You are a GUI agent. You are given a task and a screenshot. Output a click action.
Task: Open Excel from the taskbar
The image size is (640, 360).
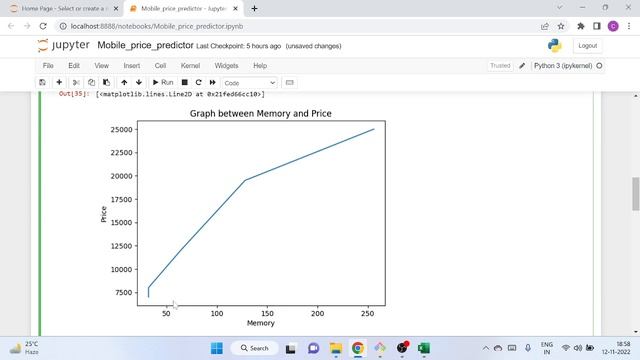(424, 348)
